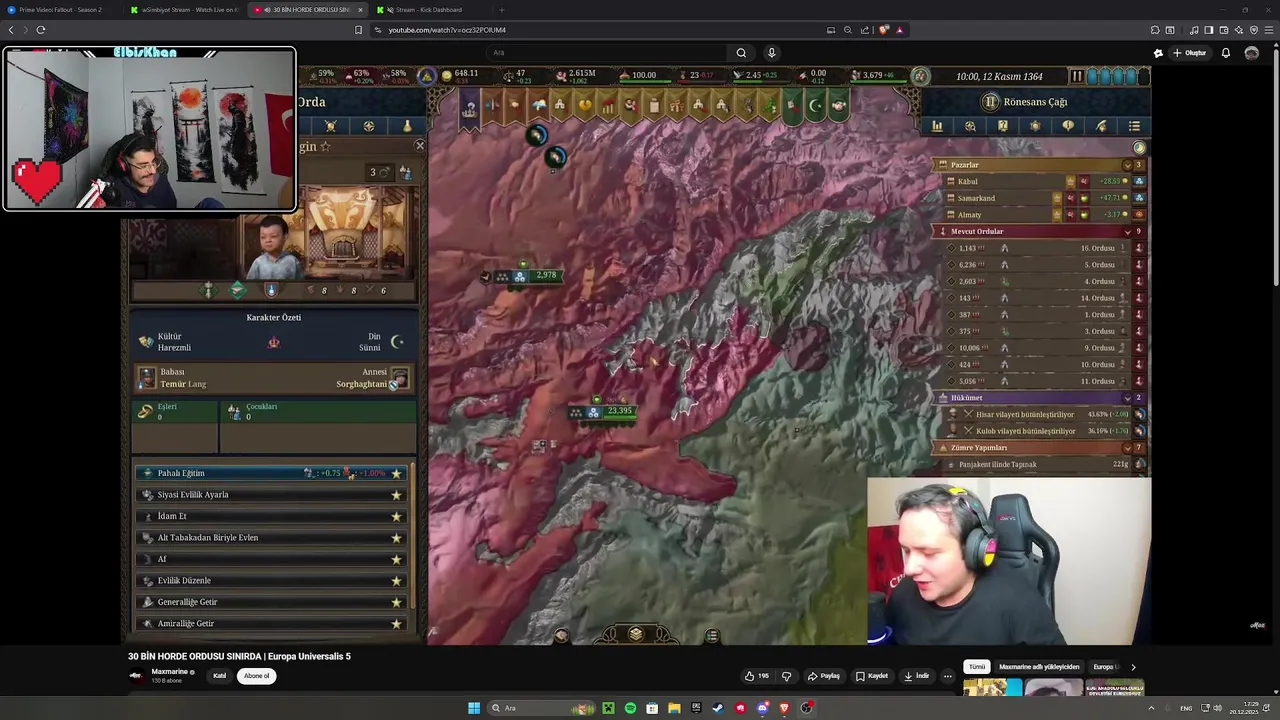Like the YouTube video with 195 likes

(x=756, y=676)
